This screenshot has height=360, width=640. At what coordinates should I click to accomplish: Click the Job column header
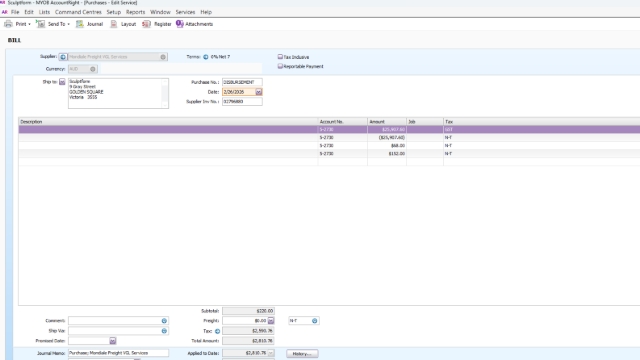pos(424,122)
